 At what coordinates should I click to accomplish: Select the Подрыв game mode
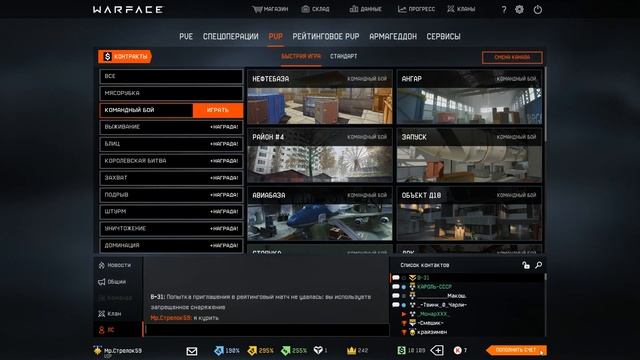pos(171,195)
